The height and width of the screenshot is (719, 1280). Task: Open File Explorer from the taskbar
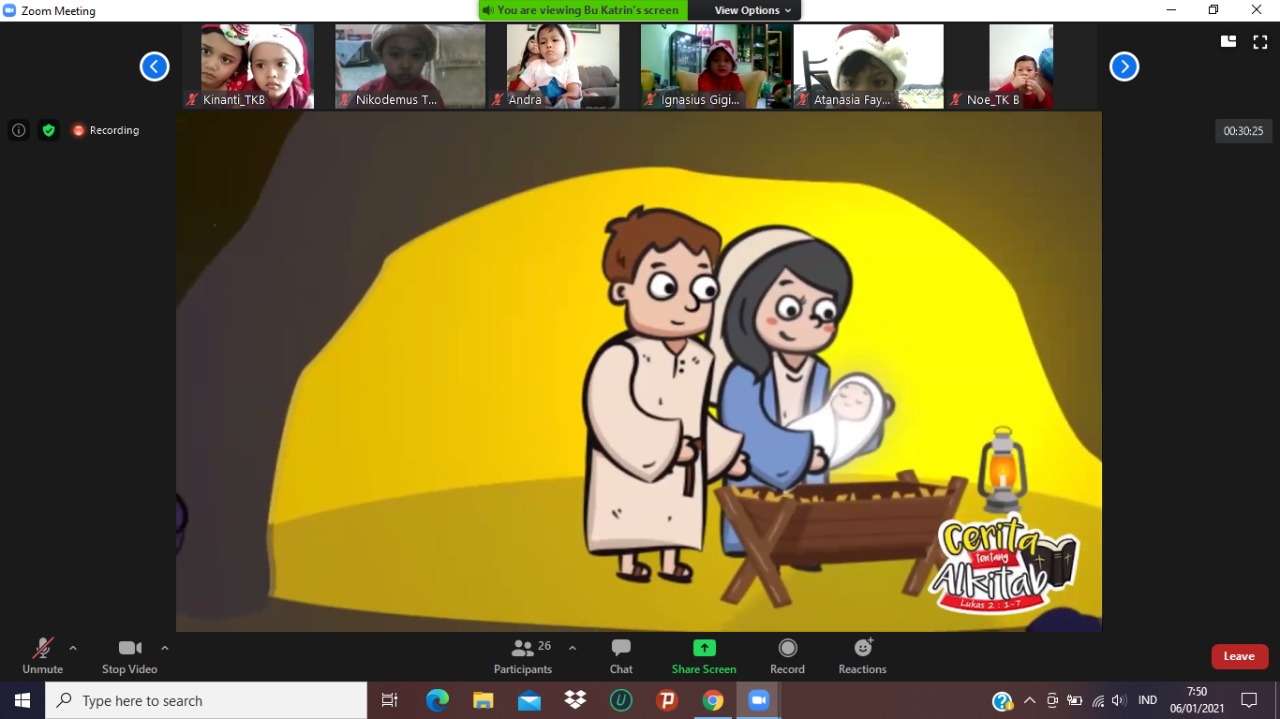483,700
